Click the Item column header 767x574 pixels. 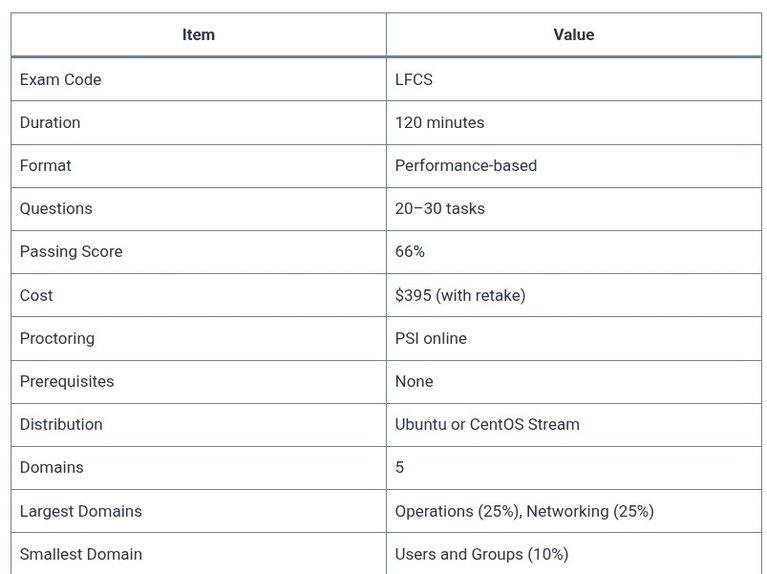tap(198, 35)
